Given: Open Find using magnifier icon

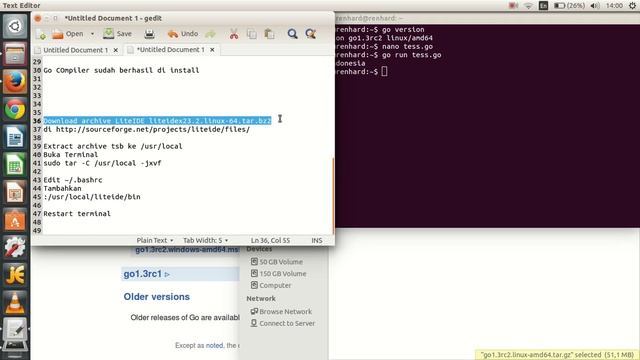Looking at the screenshot, I should pyautogui.click(x=292, y=34).
